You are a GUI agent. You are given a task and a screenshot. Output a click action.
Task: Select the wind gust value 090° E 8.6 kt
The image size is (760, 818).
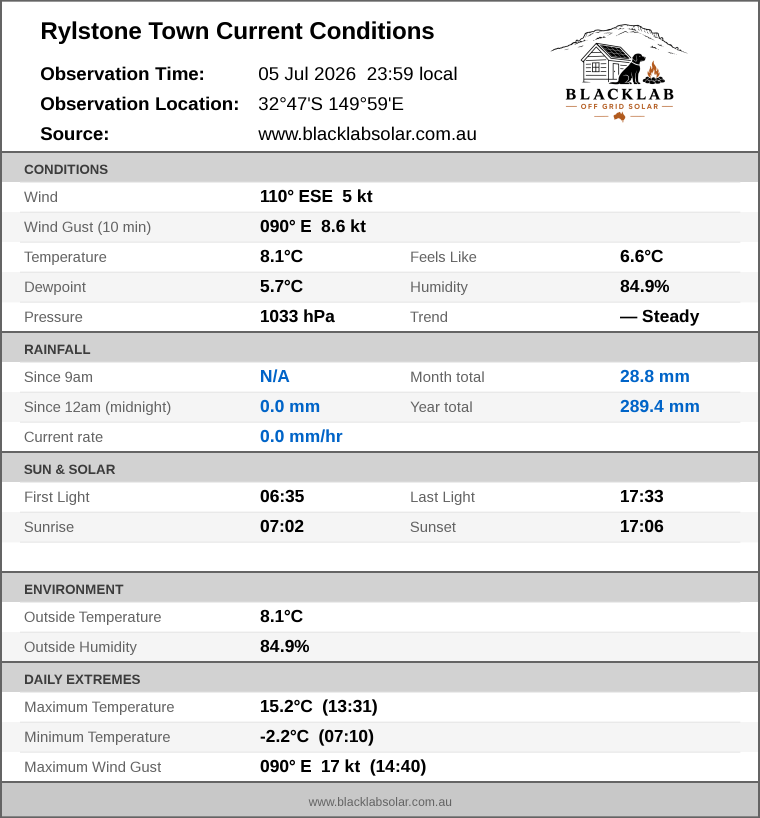(x=313, y=226)
